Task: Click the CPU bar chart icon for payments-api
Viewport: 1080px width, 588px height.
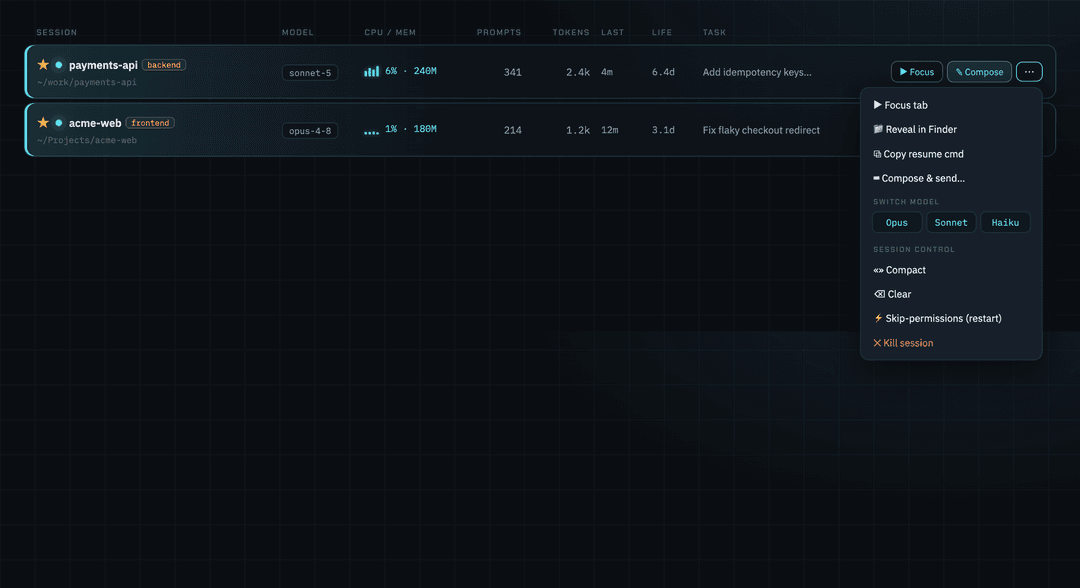Action: (x=371, y=71)
